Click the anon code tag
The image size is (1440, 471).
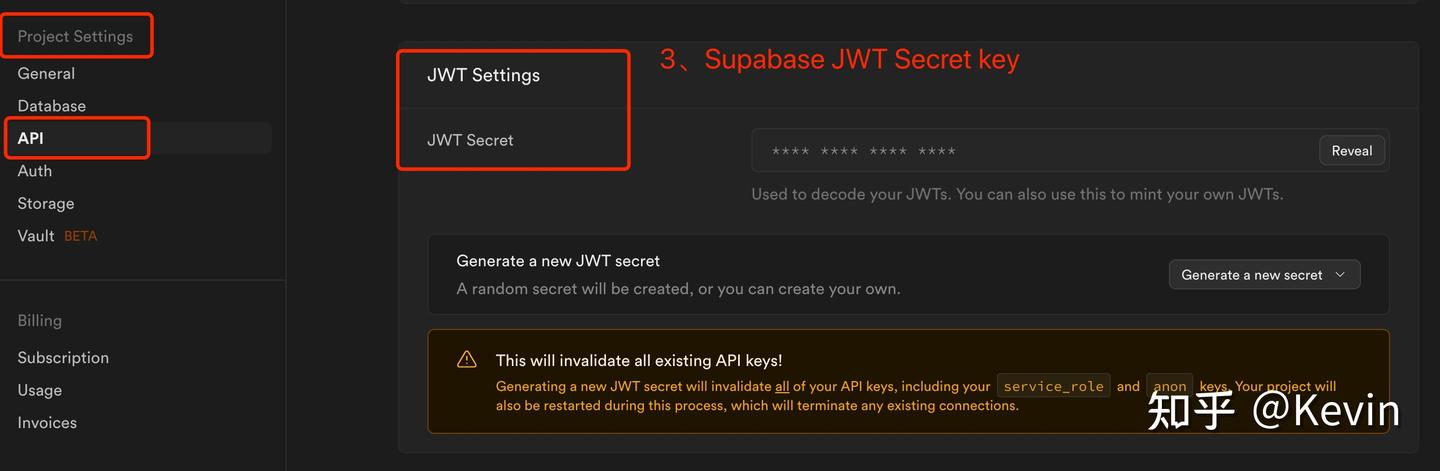click(x=1169, y=386)
